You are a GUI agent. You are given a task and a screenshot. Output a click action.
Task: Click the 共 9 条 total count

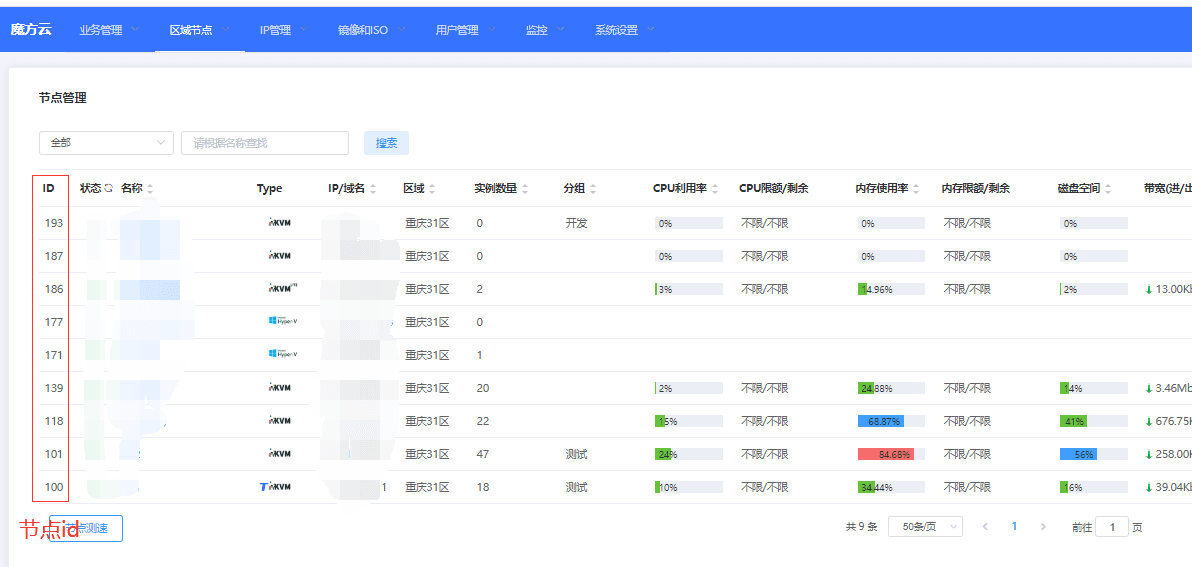click(x=861, y=527)
